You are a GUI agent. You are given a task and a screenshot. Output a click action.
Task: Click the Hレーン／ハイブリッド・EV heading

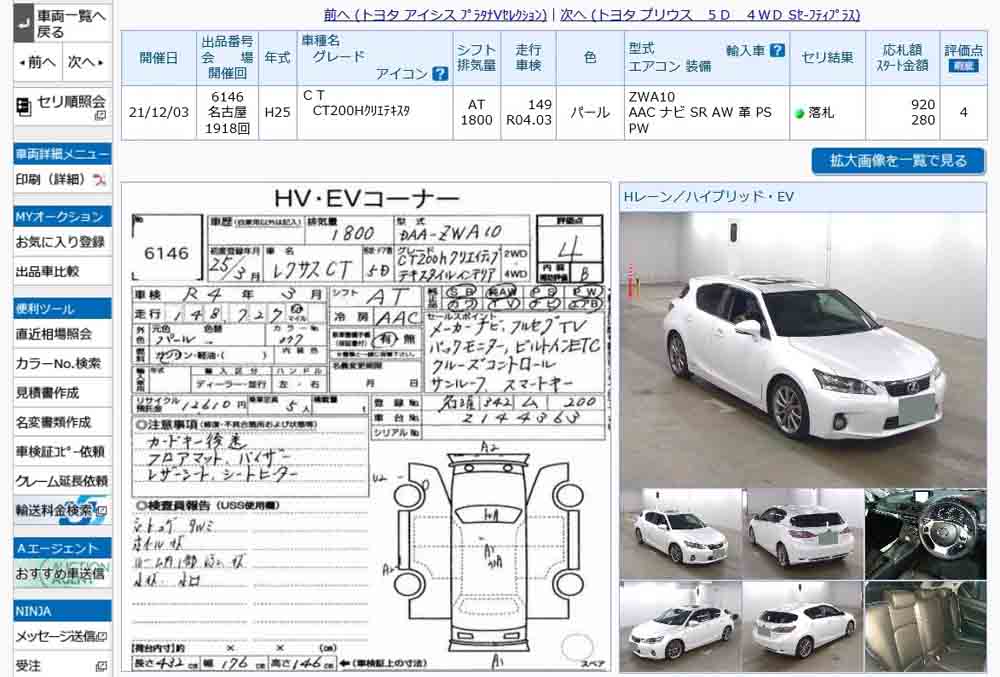point(709,197)
